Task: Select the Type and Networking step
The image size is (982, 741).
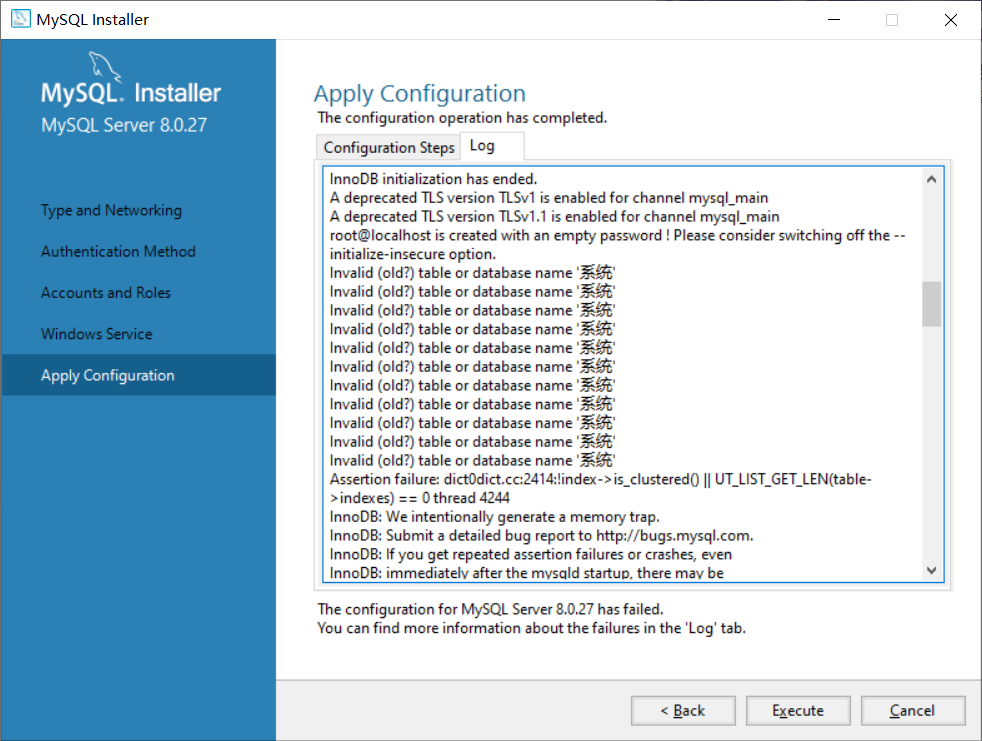Action: click(x=110, y=210)
